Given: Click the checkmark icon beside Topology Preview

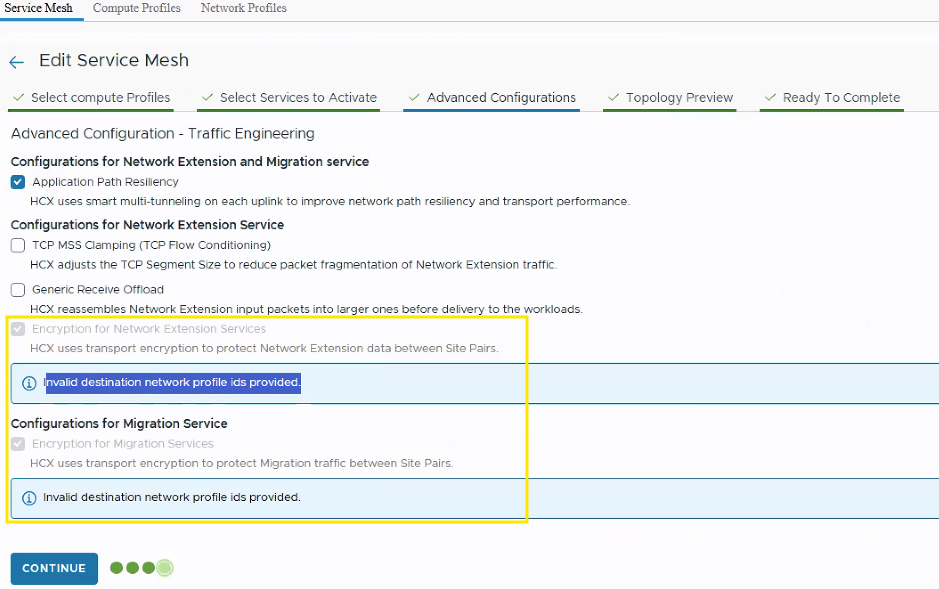Looking at the screenshot, I should click(x=613, y=97).
